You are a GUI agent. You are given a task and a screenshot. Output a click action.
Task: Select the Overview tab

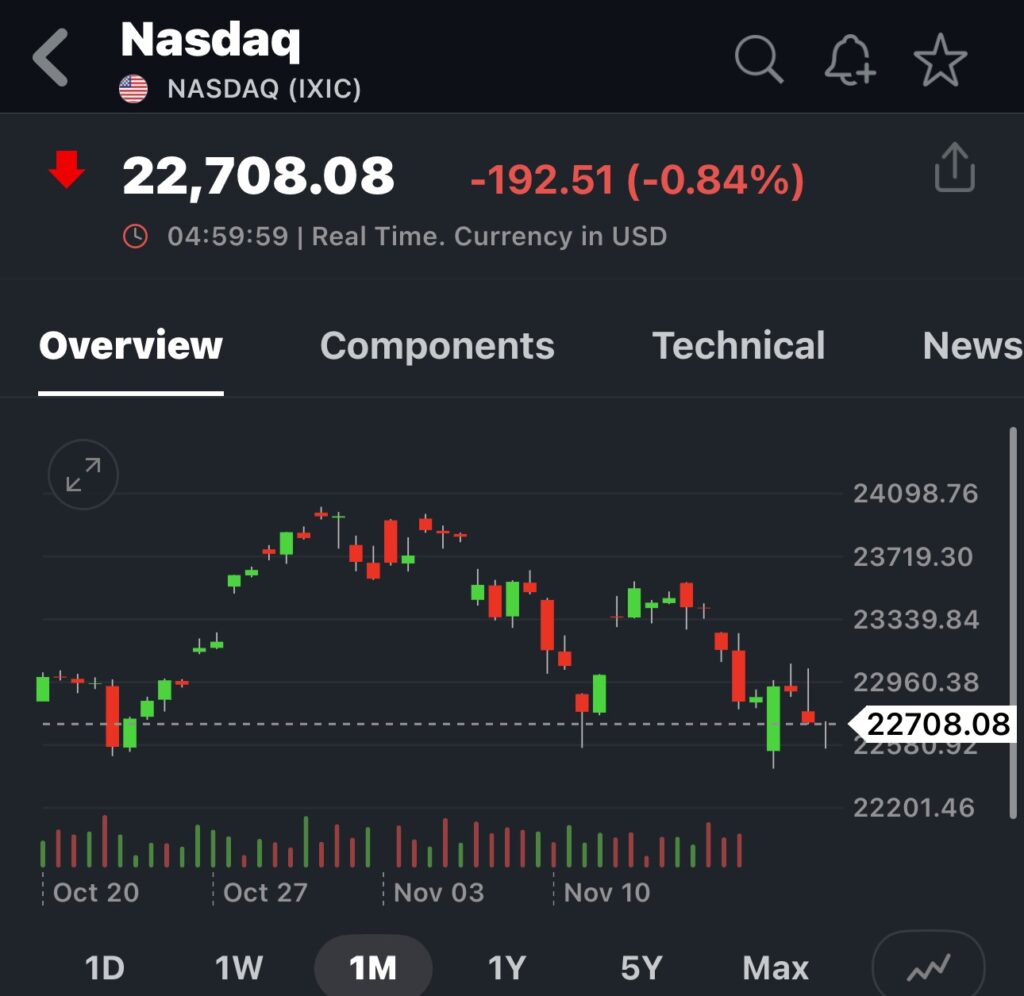131,346
